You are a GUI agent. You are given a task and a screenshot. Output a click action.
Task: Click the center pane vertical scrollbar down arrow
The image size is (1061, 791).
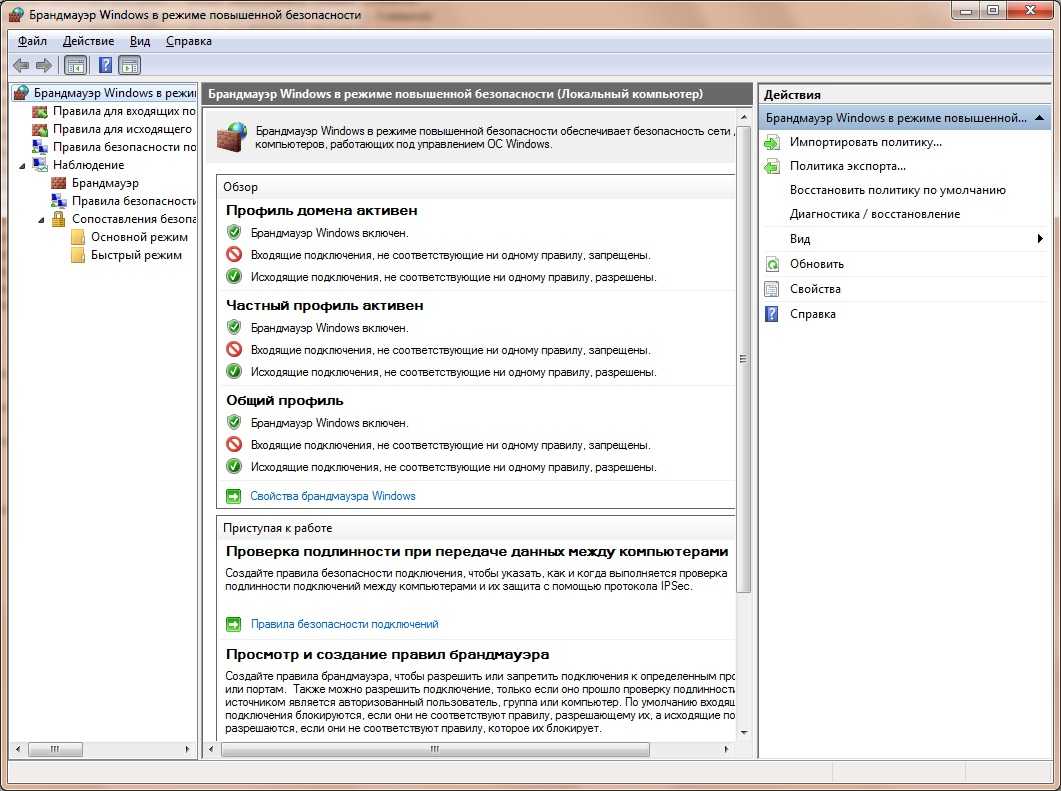coord(743,732)
